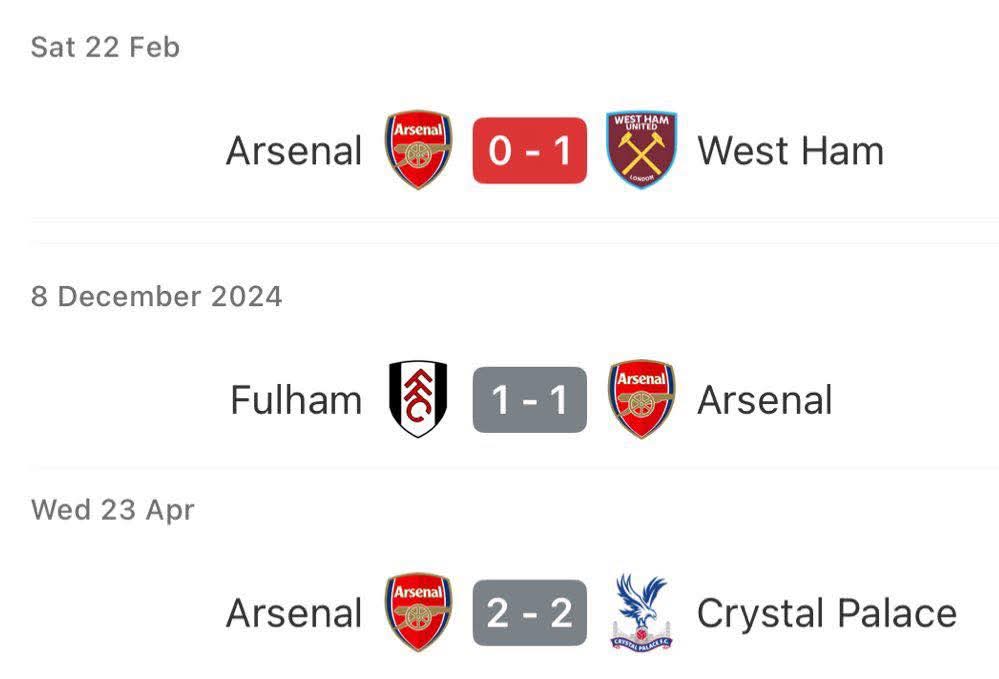Screen dimensions: 999x679
Task: Open the 2 - 2 score badge
Action: pyautogui.click(x=529, y=613)
